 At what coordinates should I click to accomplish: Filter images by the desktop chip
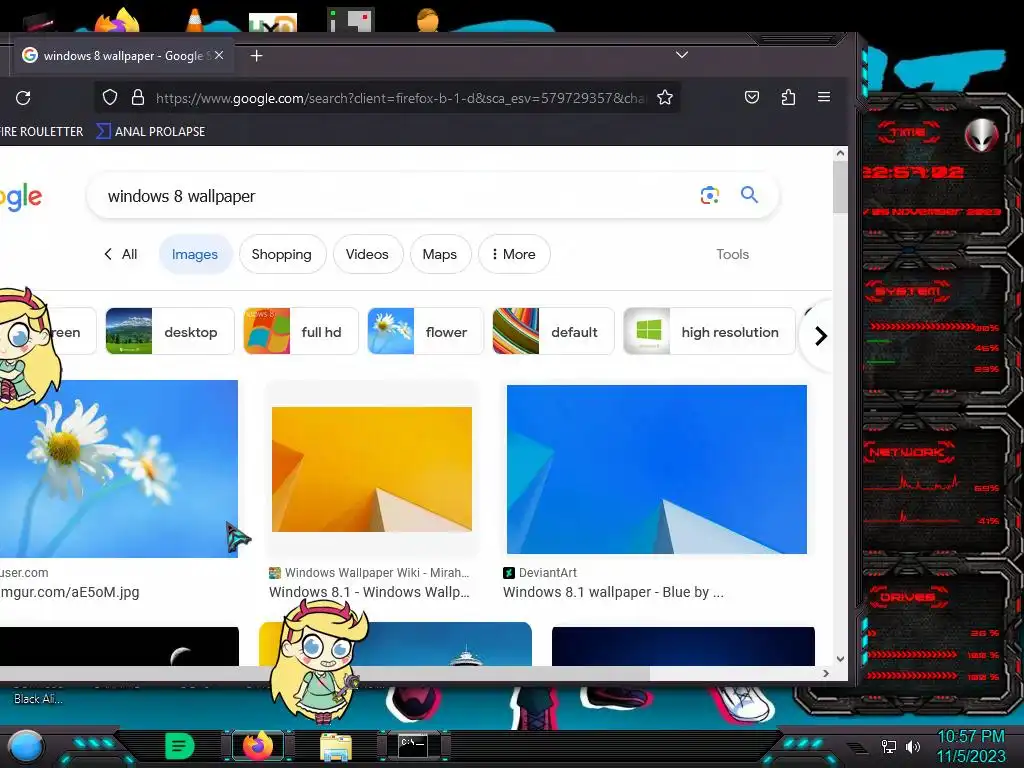click(170, 332)
